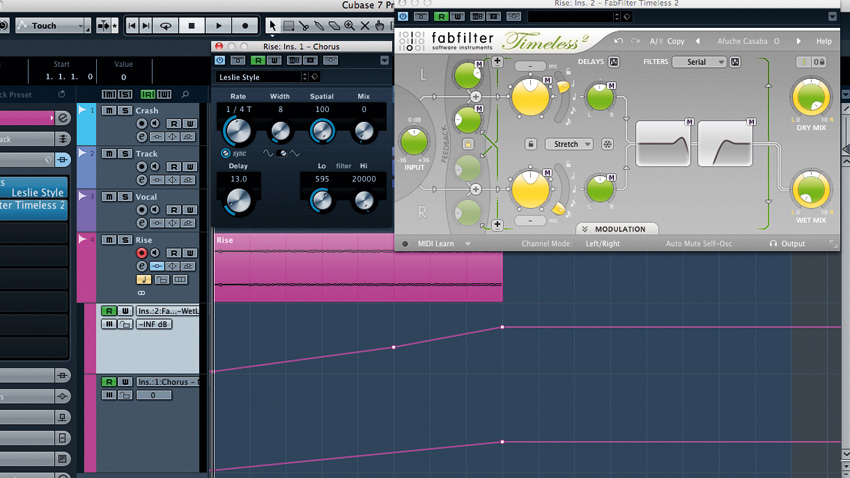Expand the MODULATION section tab
850x478 pixels.
coord(616,229)
